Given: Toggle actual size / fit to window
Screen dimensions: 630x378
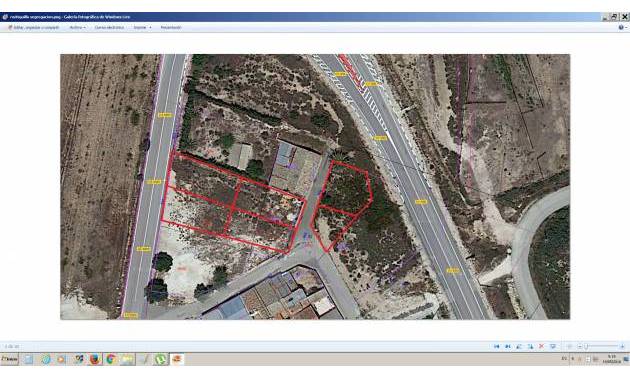Looking at the screenshot, I should coord(569,346).
